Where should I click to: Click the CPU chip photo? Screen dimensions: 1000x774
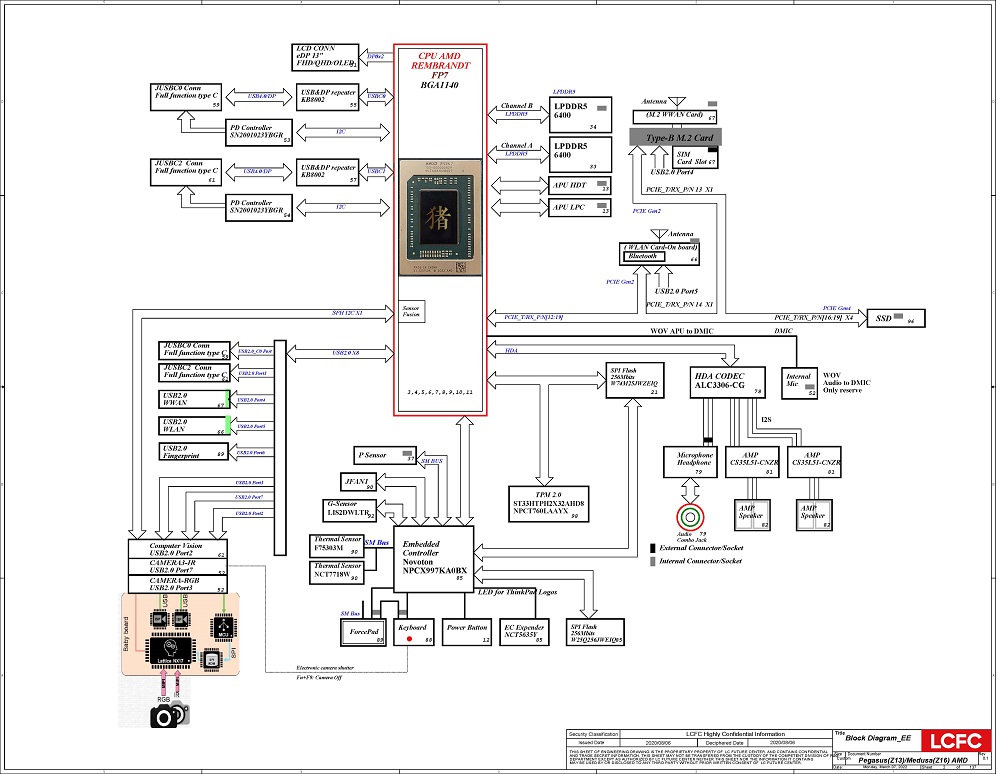[440, 217]
